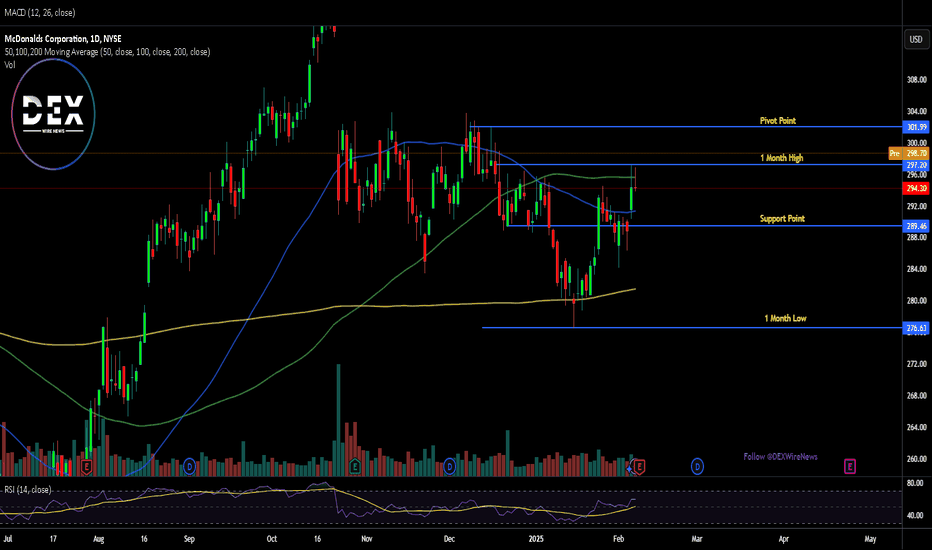
Task: Click the red earnings E marker near Aug
Action: 87,467
